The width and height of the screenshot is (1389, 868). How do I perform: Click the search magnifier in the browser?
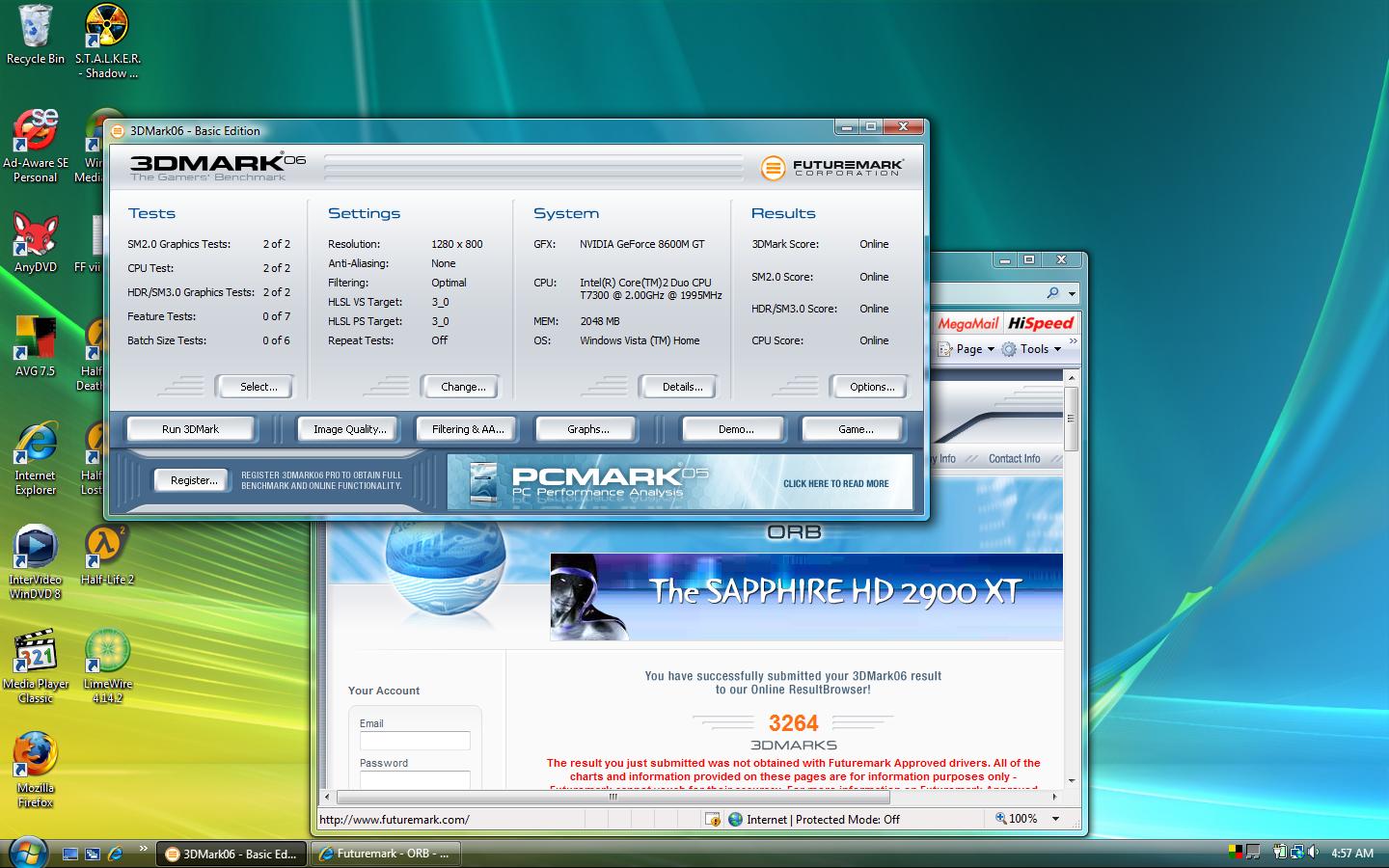[1052, 292]
